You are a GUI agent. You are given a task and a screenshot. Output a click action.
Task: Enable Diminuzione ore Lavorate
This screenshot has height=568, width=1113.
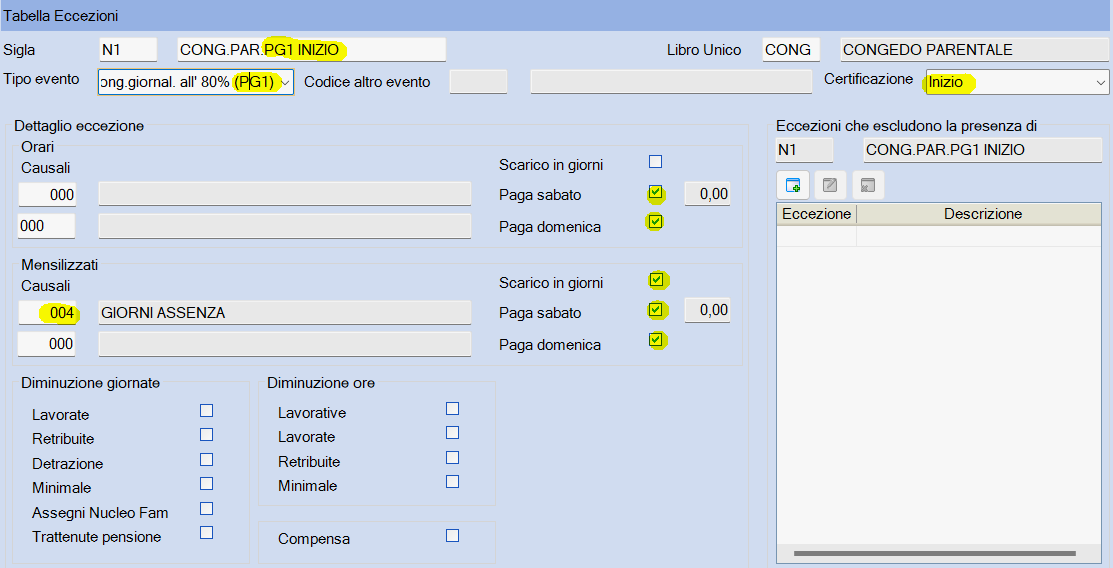(x=452, y=433)
